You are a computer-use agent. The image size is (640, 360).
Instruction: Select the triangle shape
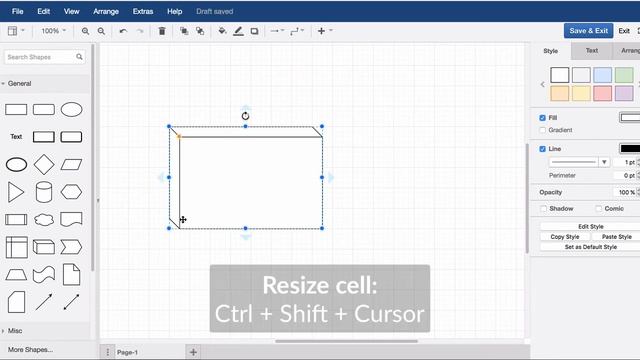(16, 192)
